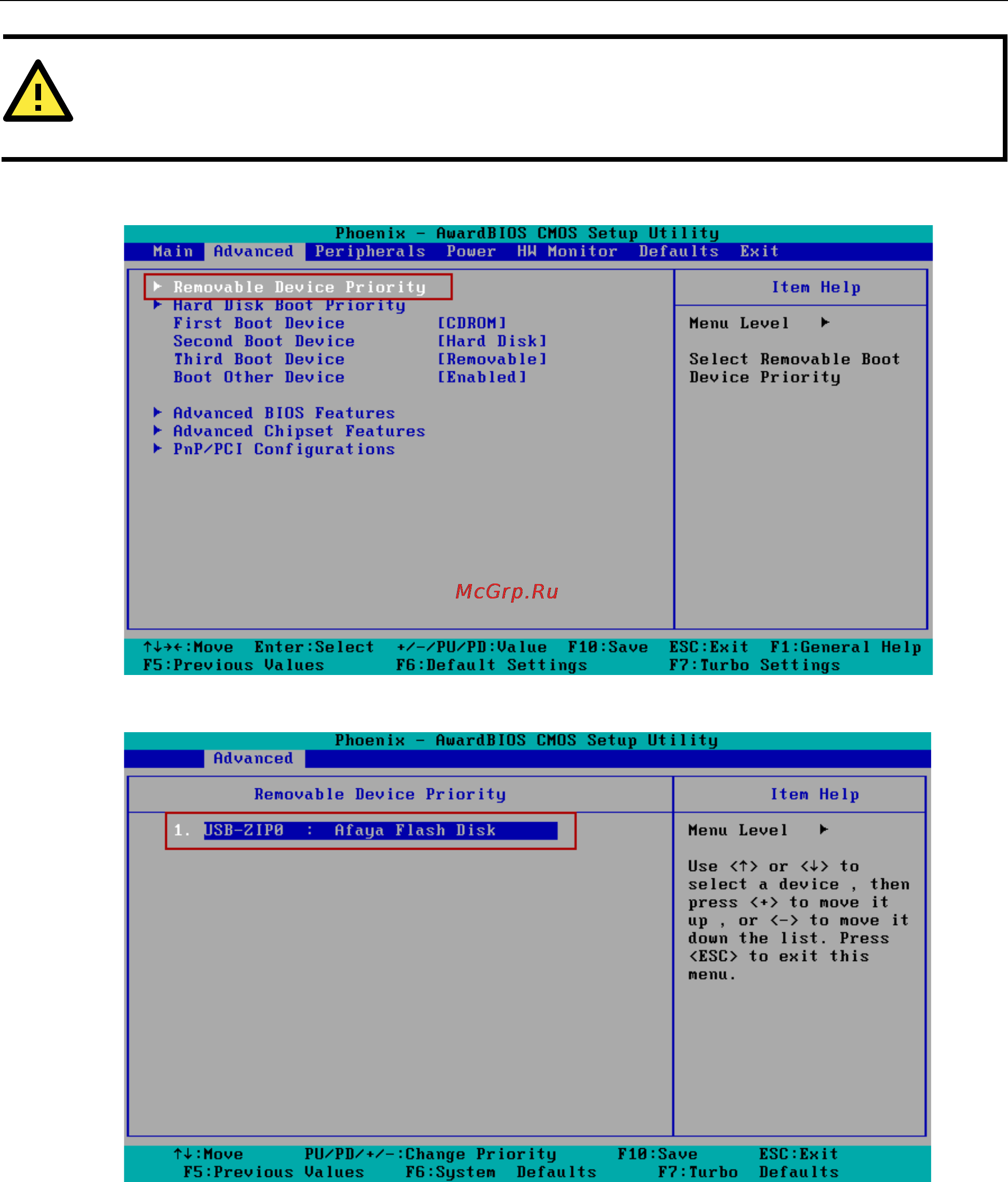Select Advanced BIOS Features entry
Viewport: 1008px width, 1182px height.
pyautogui.click(x=284, y=412)
